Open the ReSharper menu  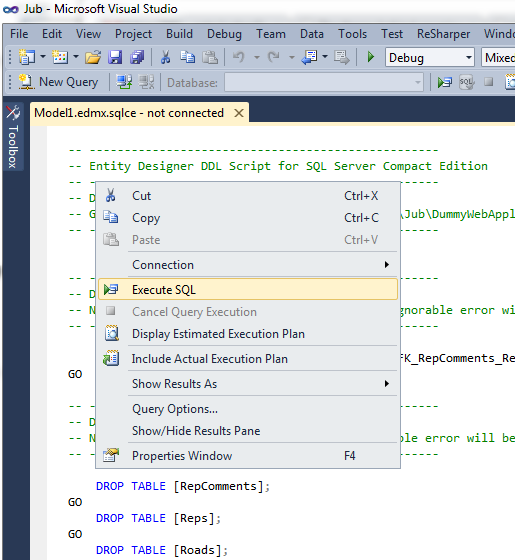point(443,34)
